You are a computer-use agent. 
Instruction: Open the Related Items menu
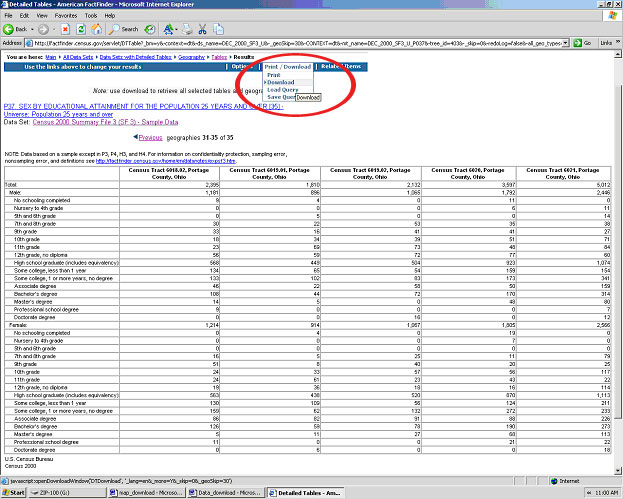tap(341, 66)
